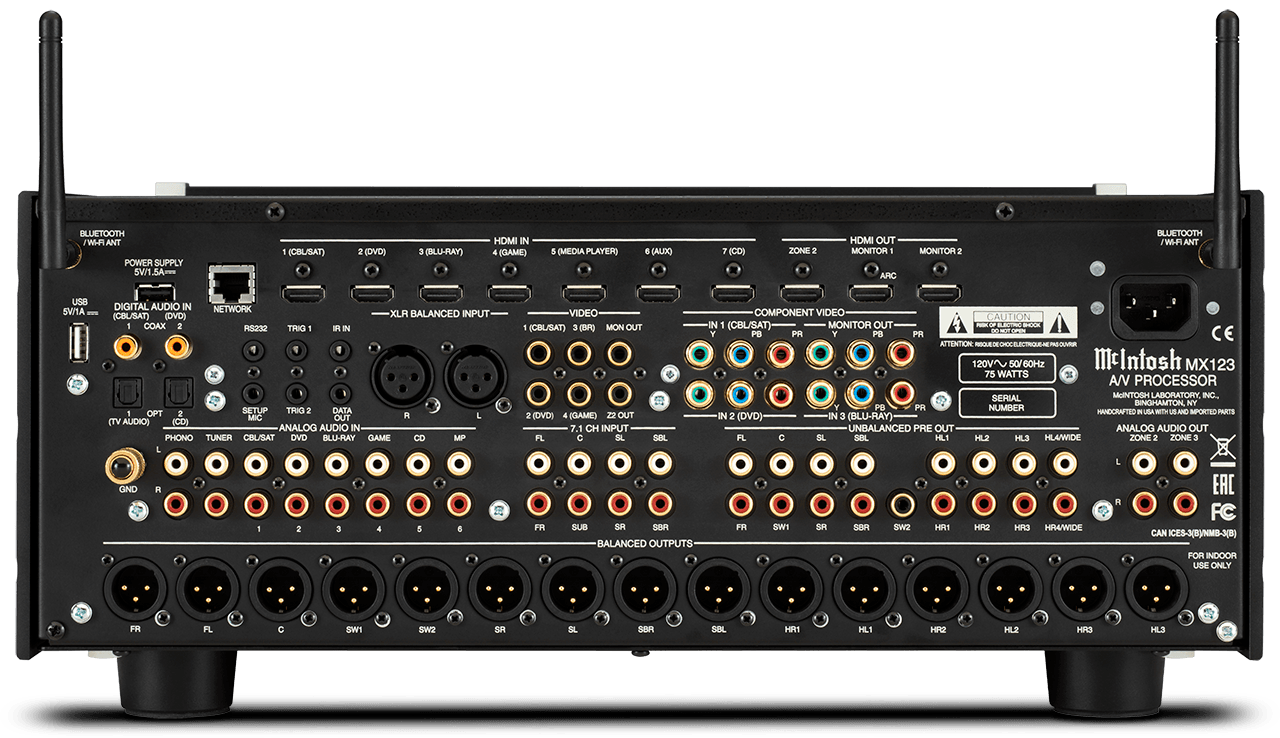This screenshot has width=1280, height=738.
Task: Select the Coax 2 (DVD) digital input
Action: coord(177,346)
